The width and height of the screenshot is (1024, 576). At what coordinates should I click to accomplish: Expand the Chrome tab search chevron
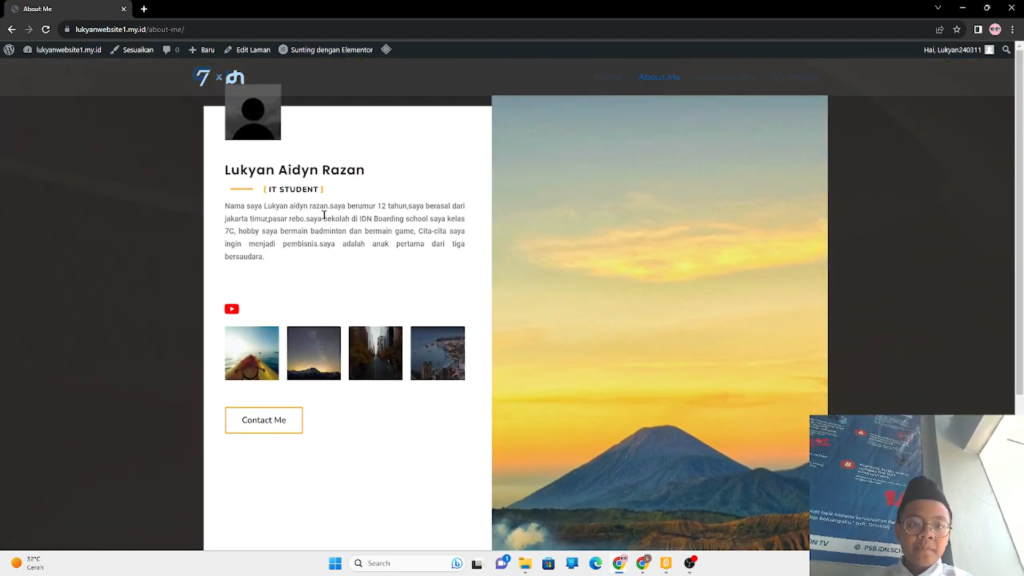(x=937, y=8)
